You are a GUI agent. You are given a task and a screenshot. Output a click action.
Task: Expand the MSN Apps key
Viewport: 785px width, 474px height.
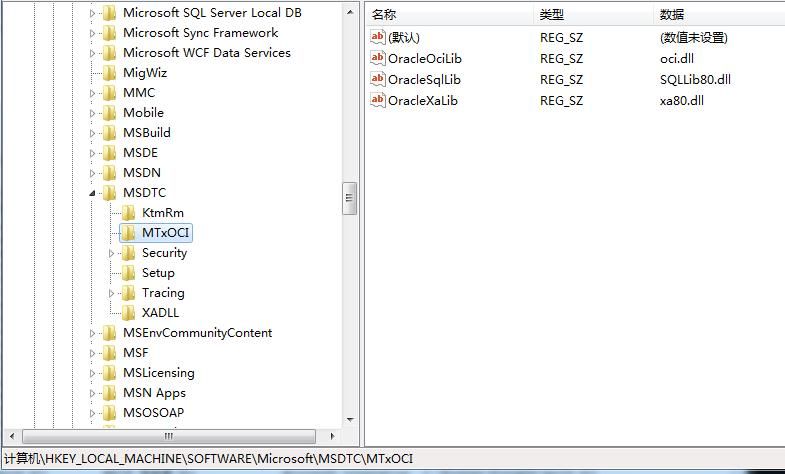pyautogui.click(x=92, y=393)
